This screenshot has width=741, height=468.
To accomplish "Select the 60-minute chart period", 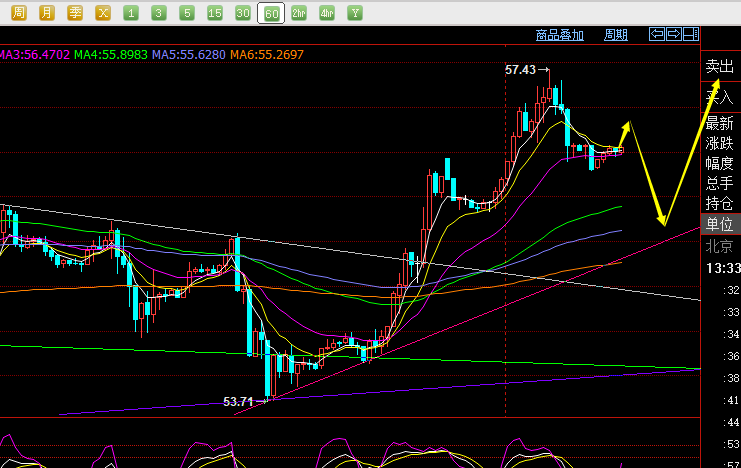I will point(270,13).
